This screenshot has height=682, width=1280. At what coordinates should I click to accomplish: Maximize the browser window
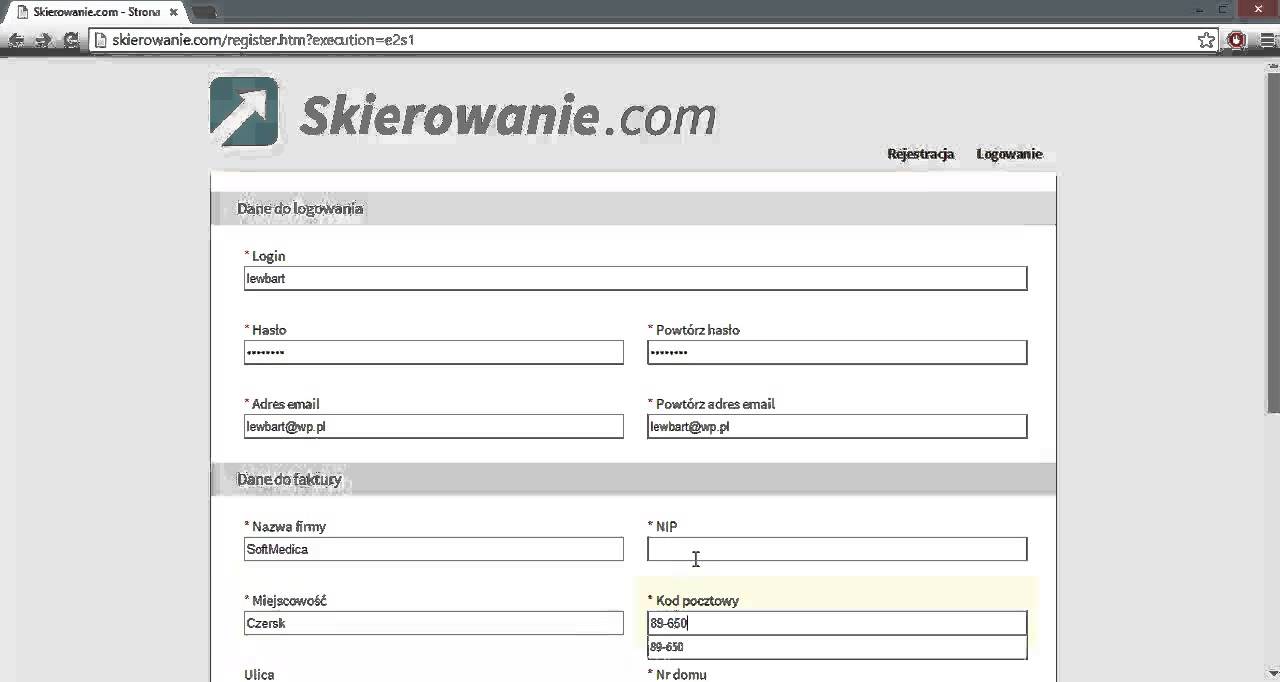point(1222,9)
